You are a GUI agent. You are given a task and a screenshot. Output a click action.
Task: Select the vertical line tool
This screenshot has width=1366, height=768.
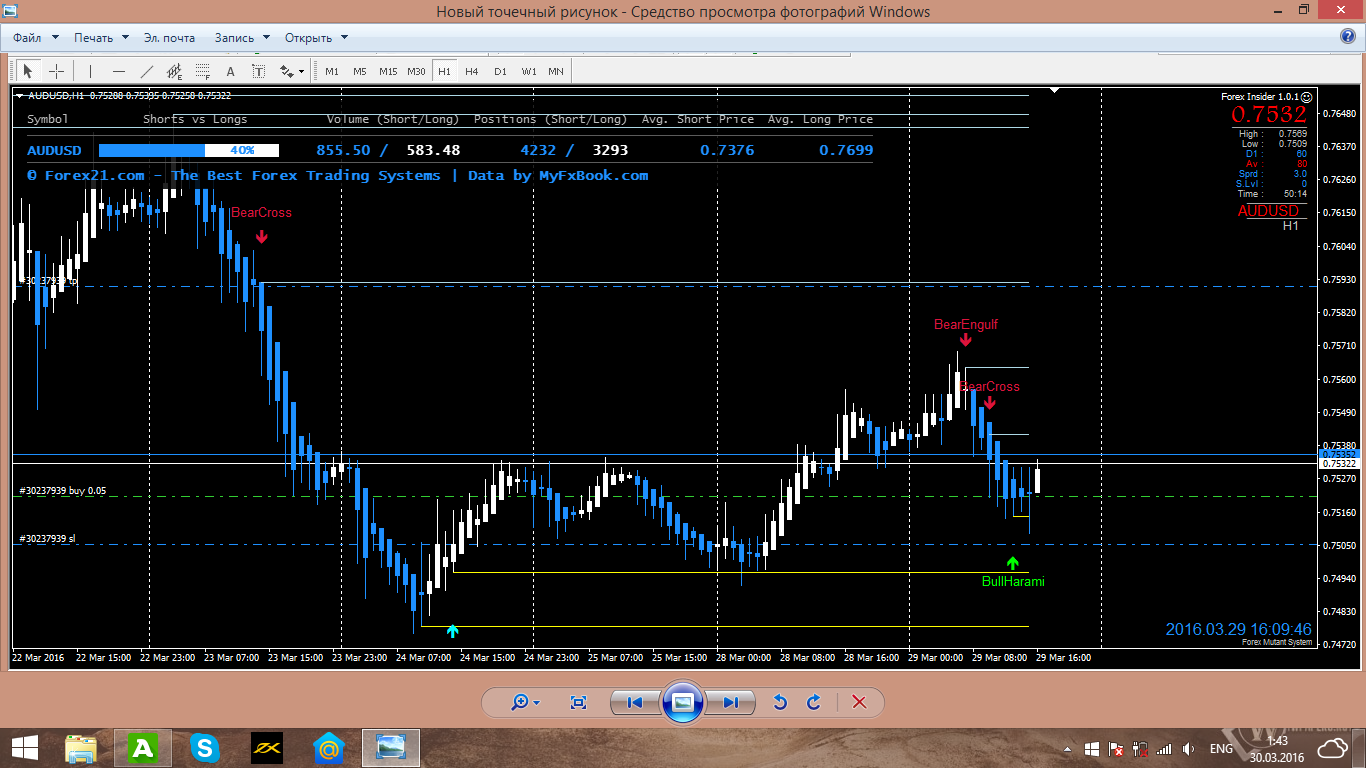(x=90, y=71)
